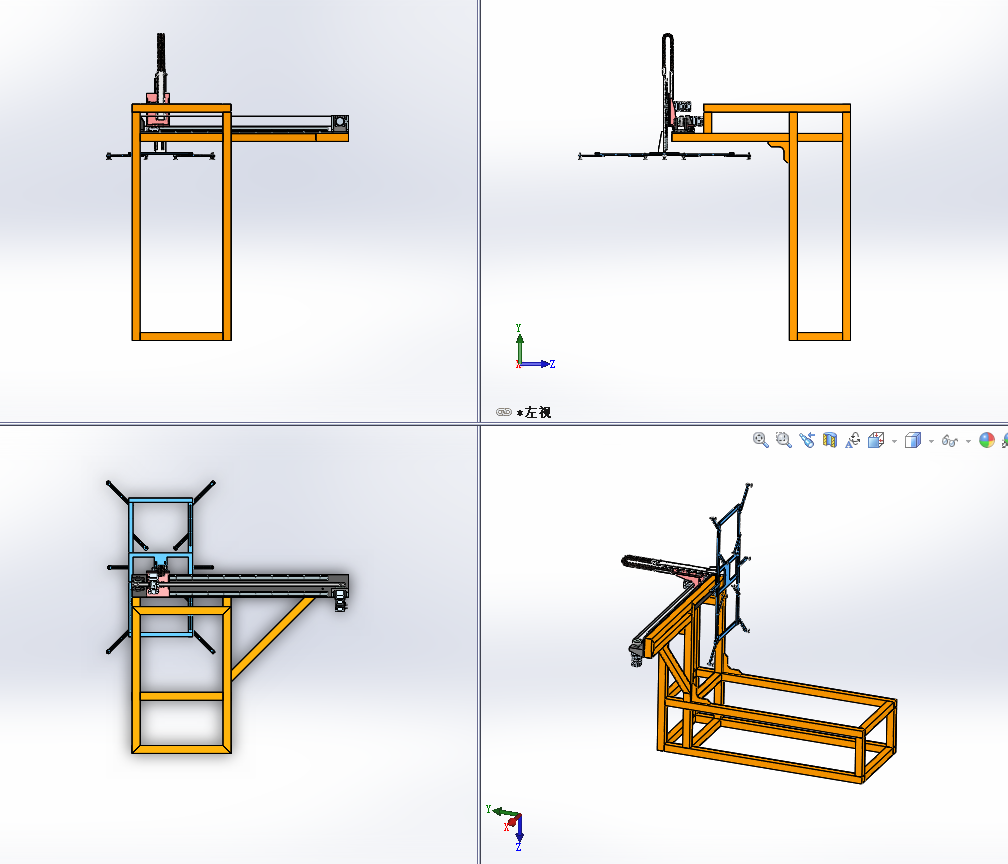Click the Edit Appearance color ball
The width and height of the screenshot is (1008, 864).
coord(987,440)
